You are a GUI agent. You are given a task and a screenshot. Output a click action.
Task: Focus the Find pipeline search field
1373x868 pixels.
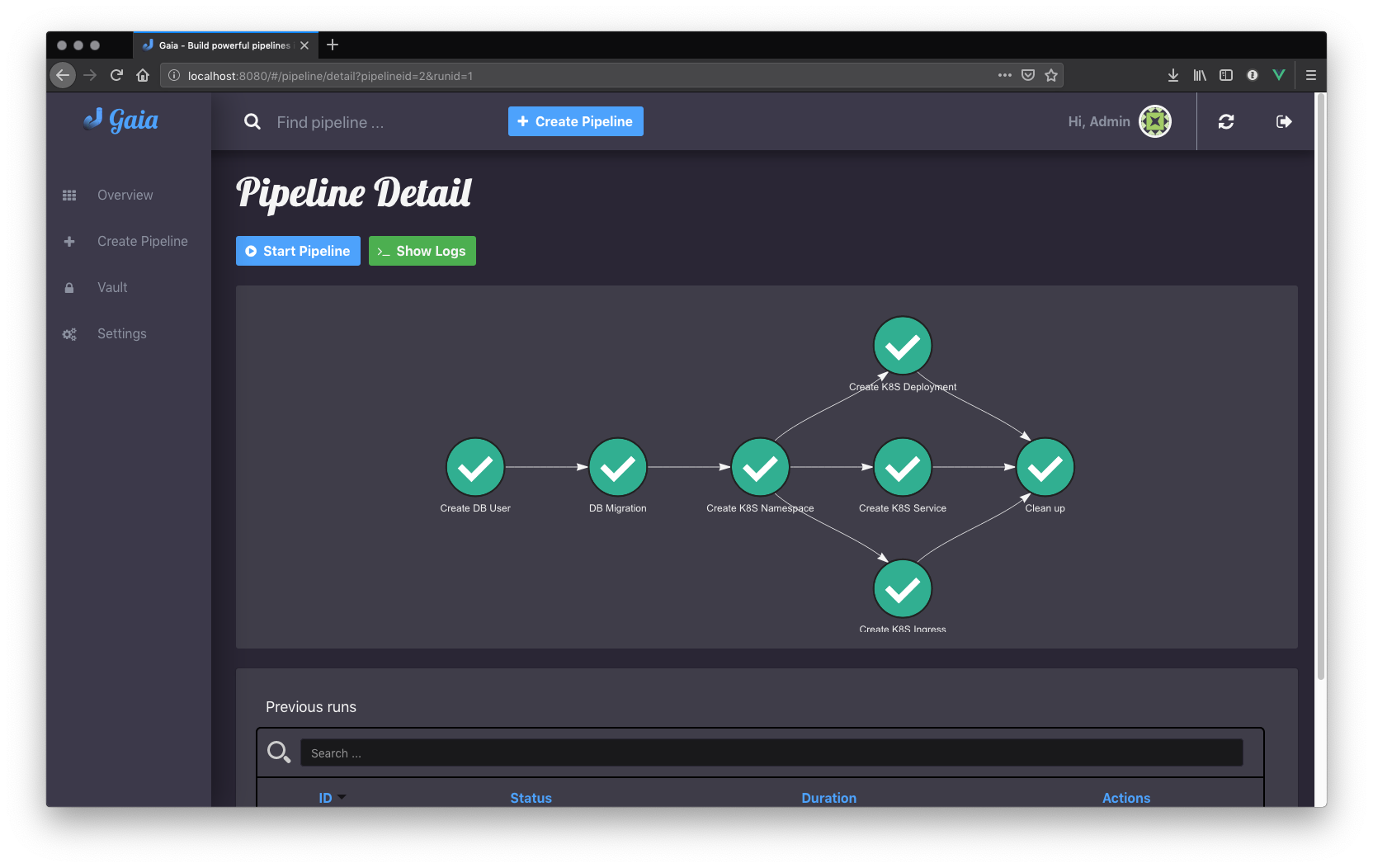[380, 122]
